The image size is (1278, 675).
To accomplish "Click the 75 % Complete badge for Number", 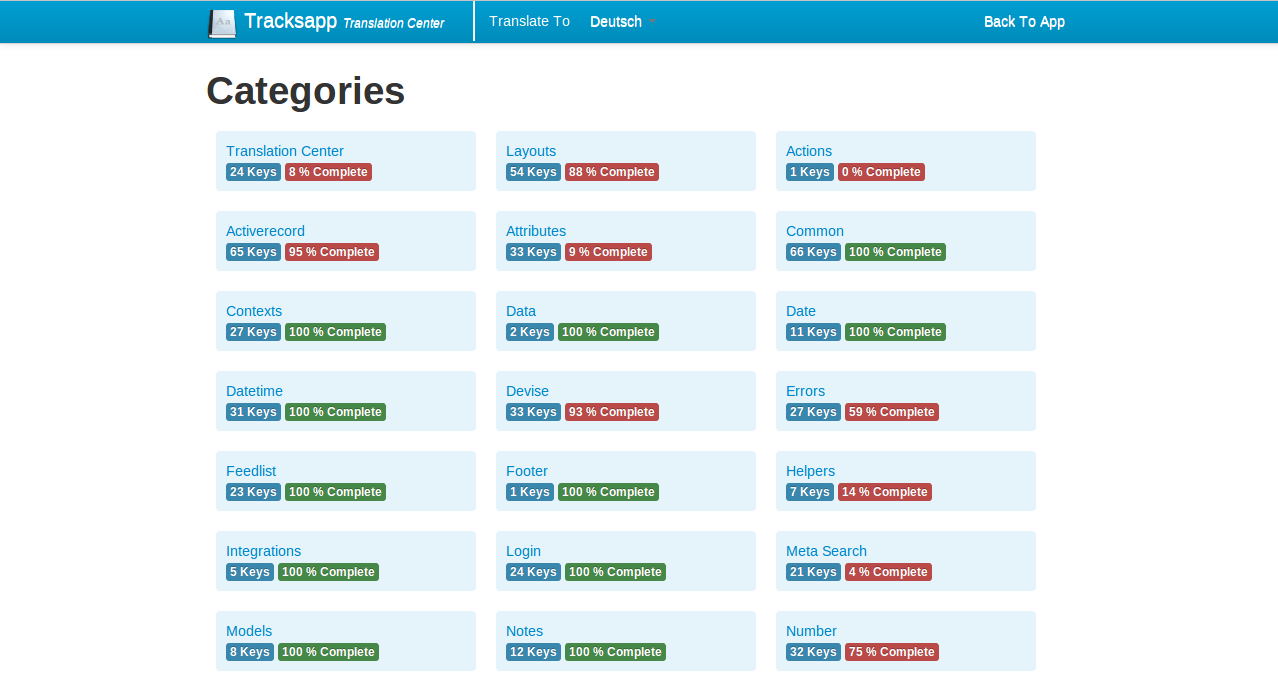I will (891, 652).
